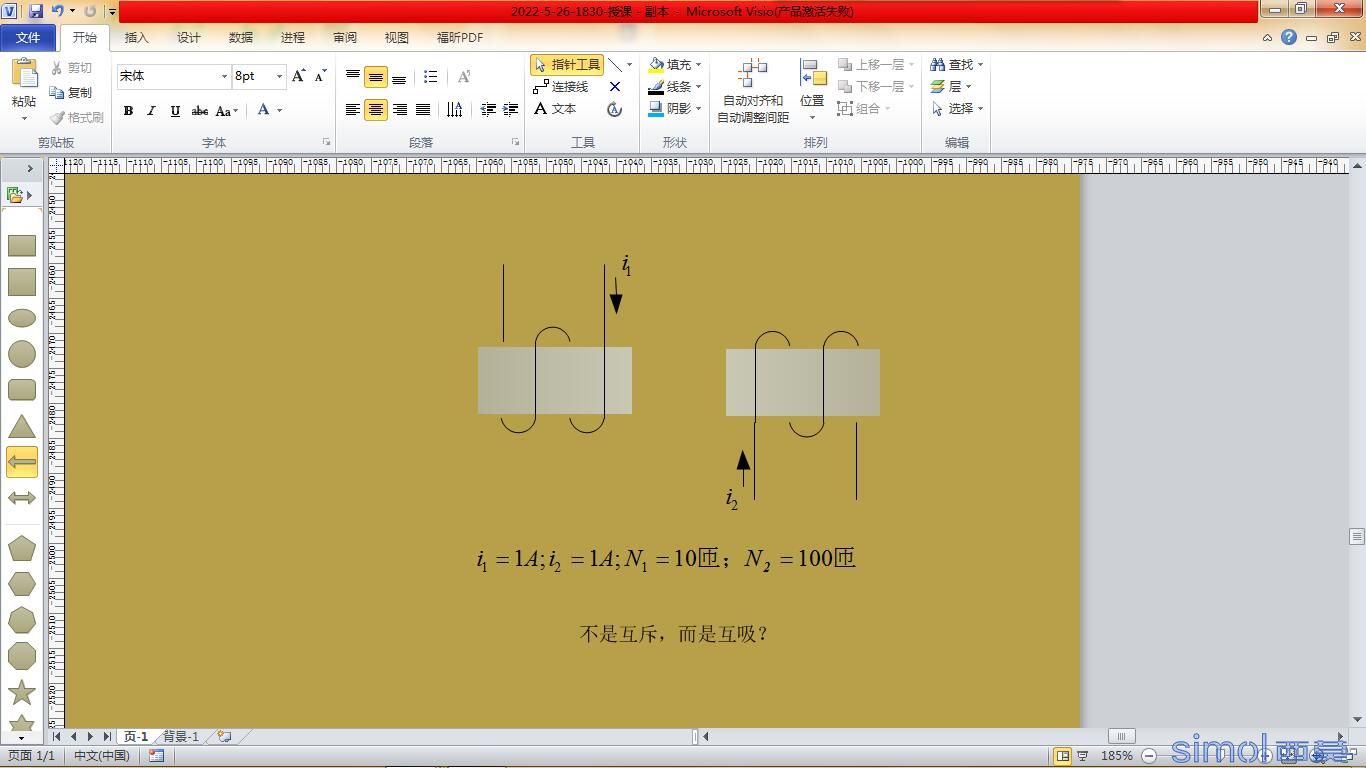The width and height of the screenshot is (1366, 768).
Task: Decrease paragraph indent
Action: click(x=488, y=110)
